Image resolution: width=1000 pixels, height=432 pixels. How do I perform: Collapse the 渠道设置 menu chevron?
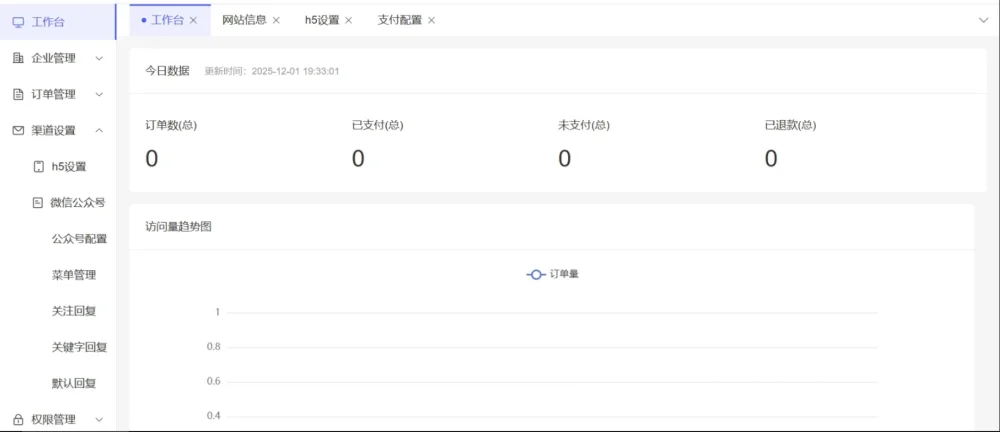99,130
